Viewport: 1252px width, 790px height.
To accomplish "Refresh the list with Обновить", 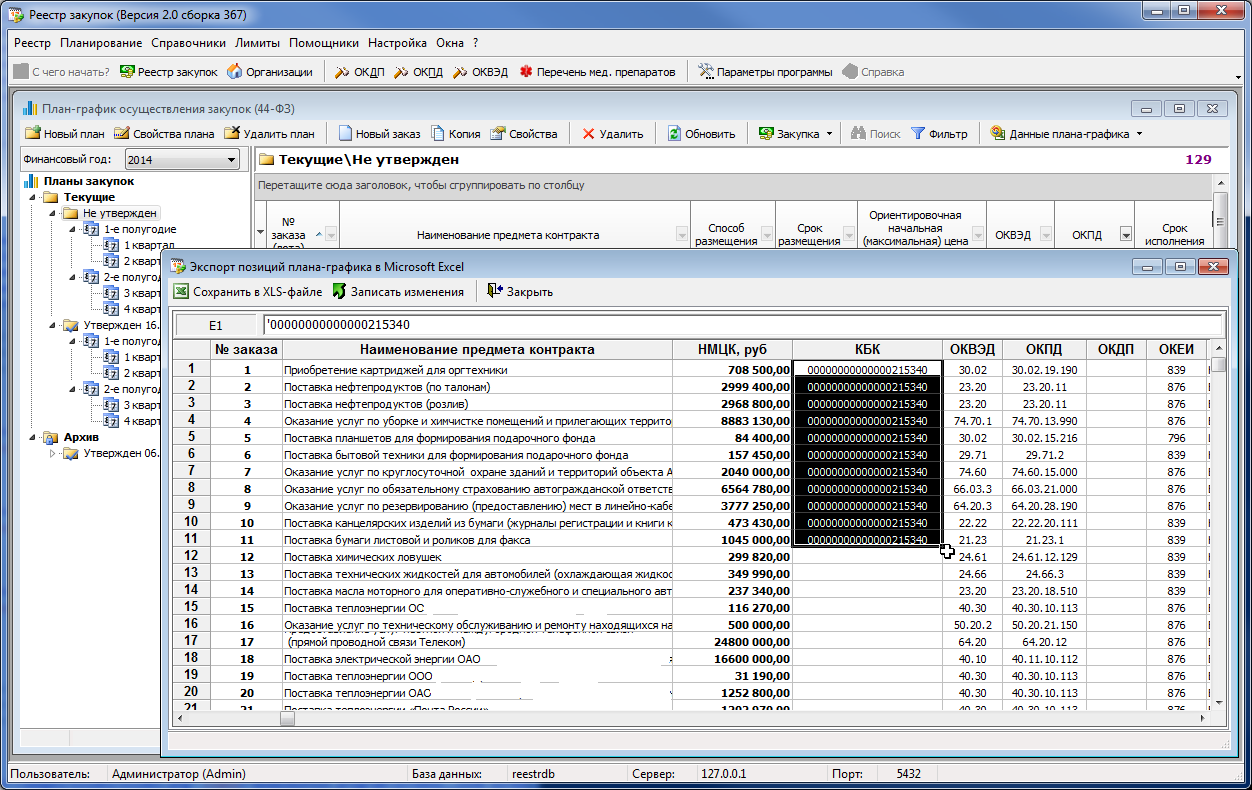I will [x=701, y=134].
